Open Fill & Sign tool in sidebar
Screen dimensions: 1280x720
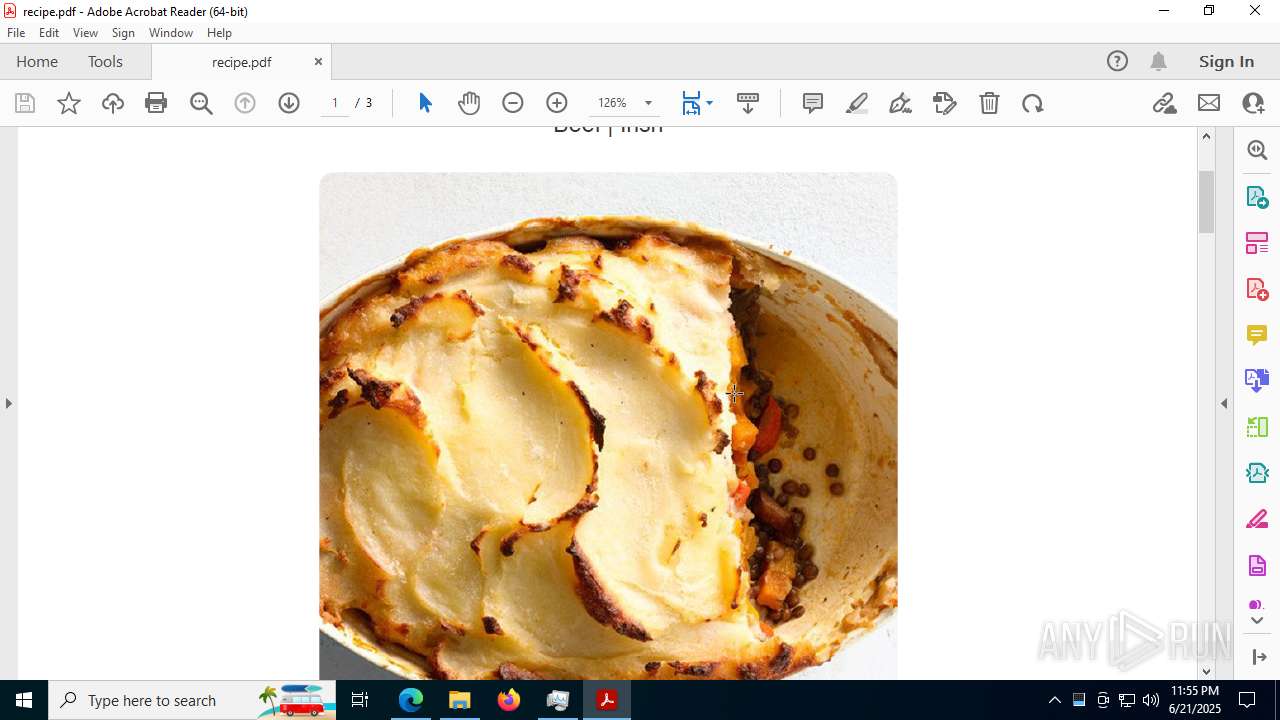[1257, 519]
